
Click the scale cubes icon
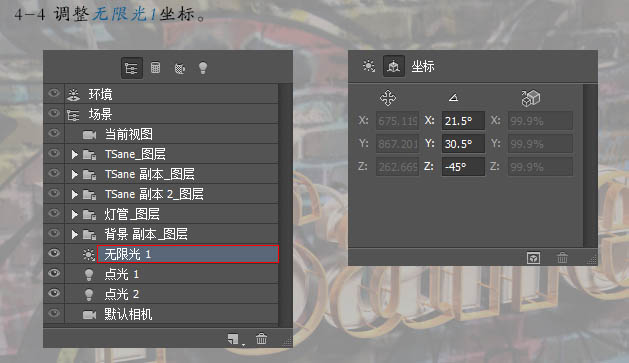pyautogui.click(x=530, y=98)
